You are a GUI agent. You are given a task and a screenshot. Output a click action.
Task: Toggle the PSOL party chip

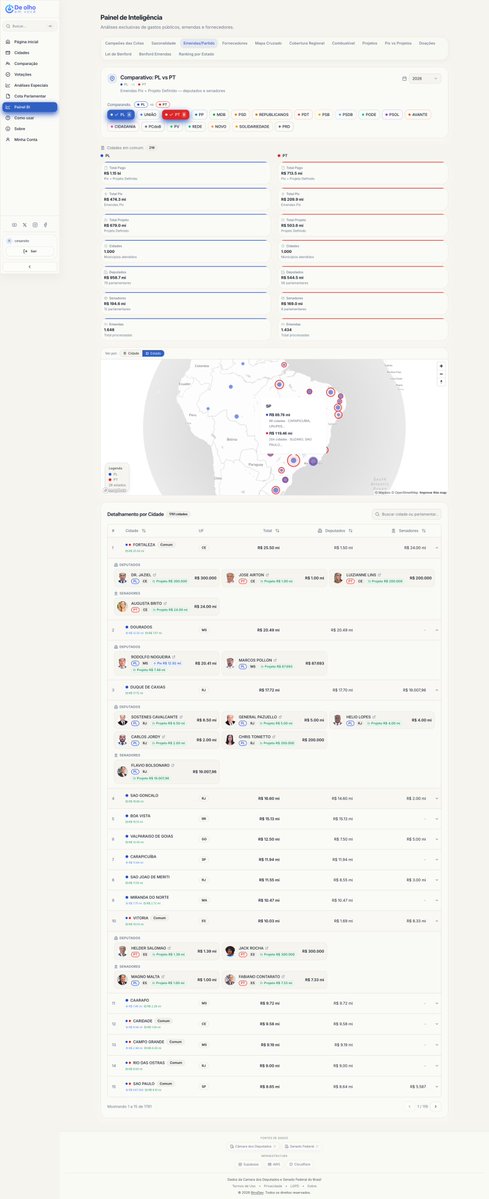click(392, 115)
